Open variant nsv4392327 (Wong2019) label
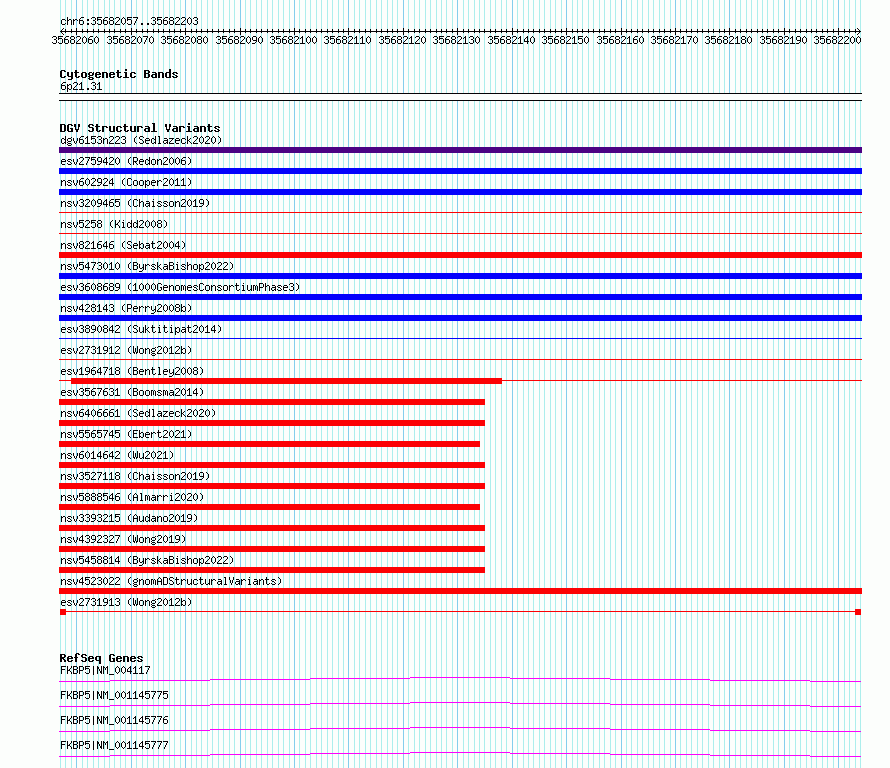This screenshot has width=890, height=768. [123, 539]
